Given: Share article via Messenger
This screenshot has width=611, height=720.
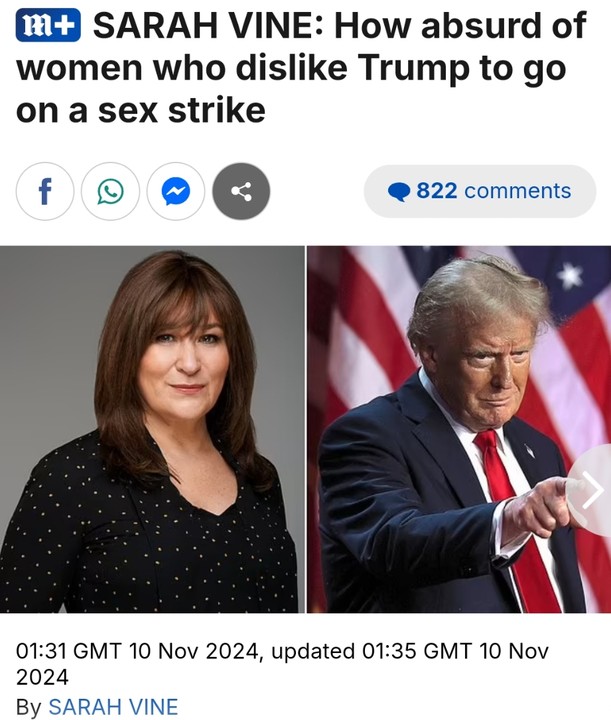Looking at the screenshot, I should (176, 191).
